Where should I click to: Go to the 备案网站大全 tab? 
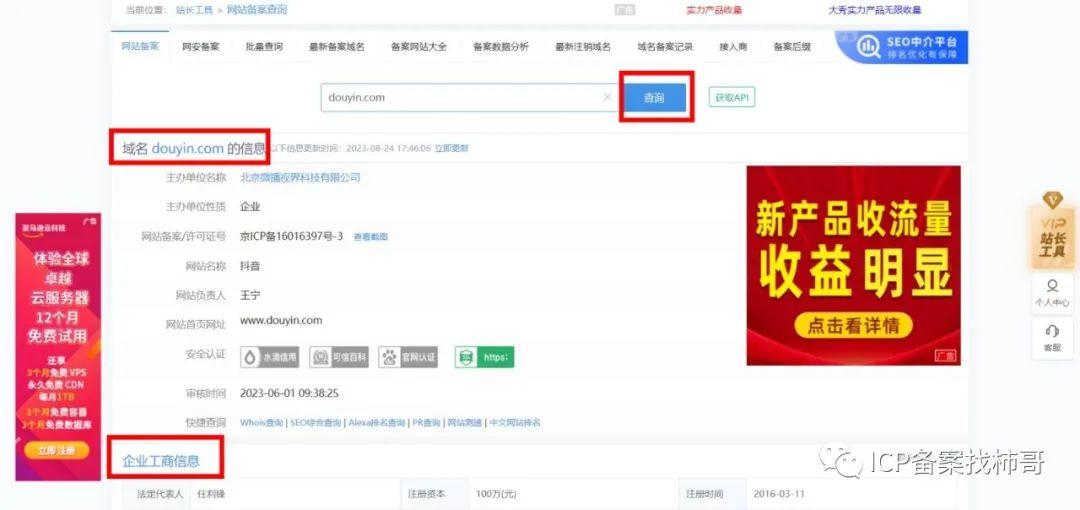pos(419,47)
